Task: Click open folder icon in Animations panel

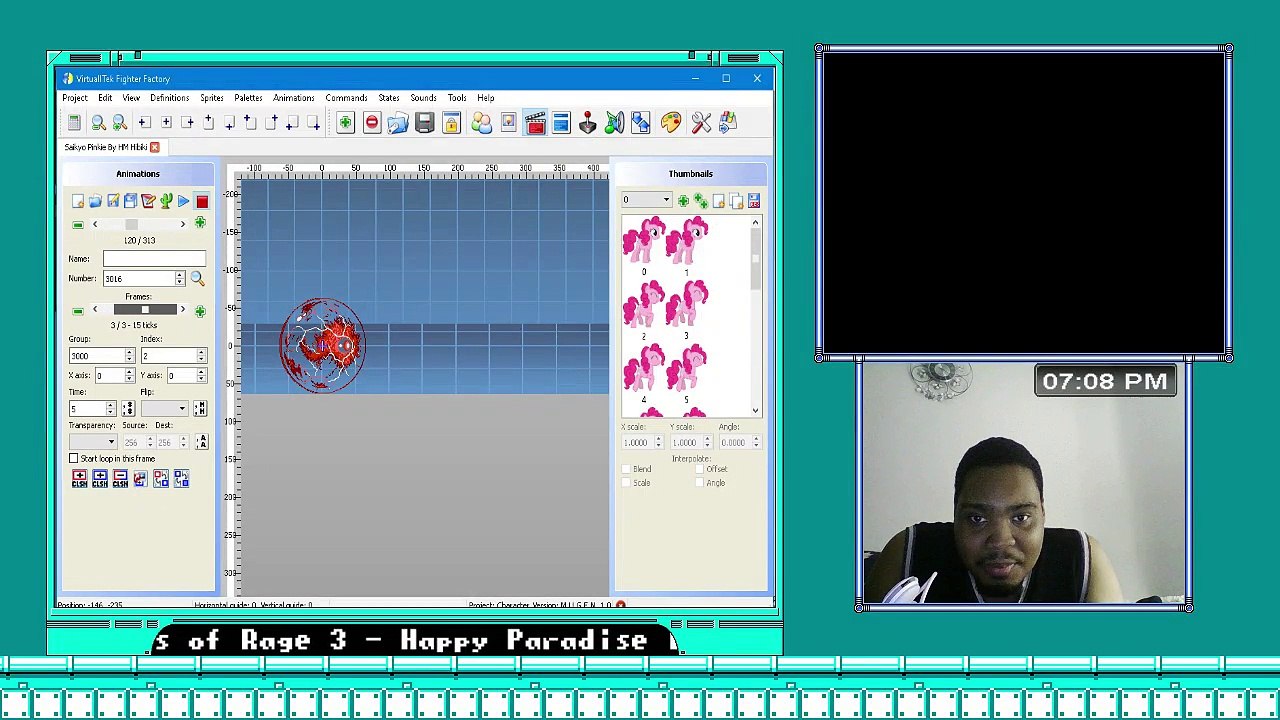Action: (x=95, y=201)
